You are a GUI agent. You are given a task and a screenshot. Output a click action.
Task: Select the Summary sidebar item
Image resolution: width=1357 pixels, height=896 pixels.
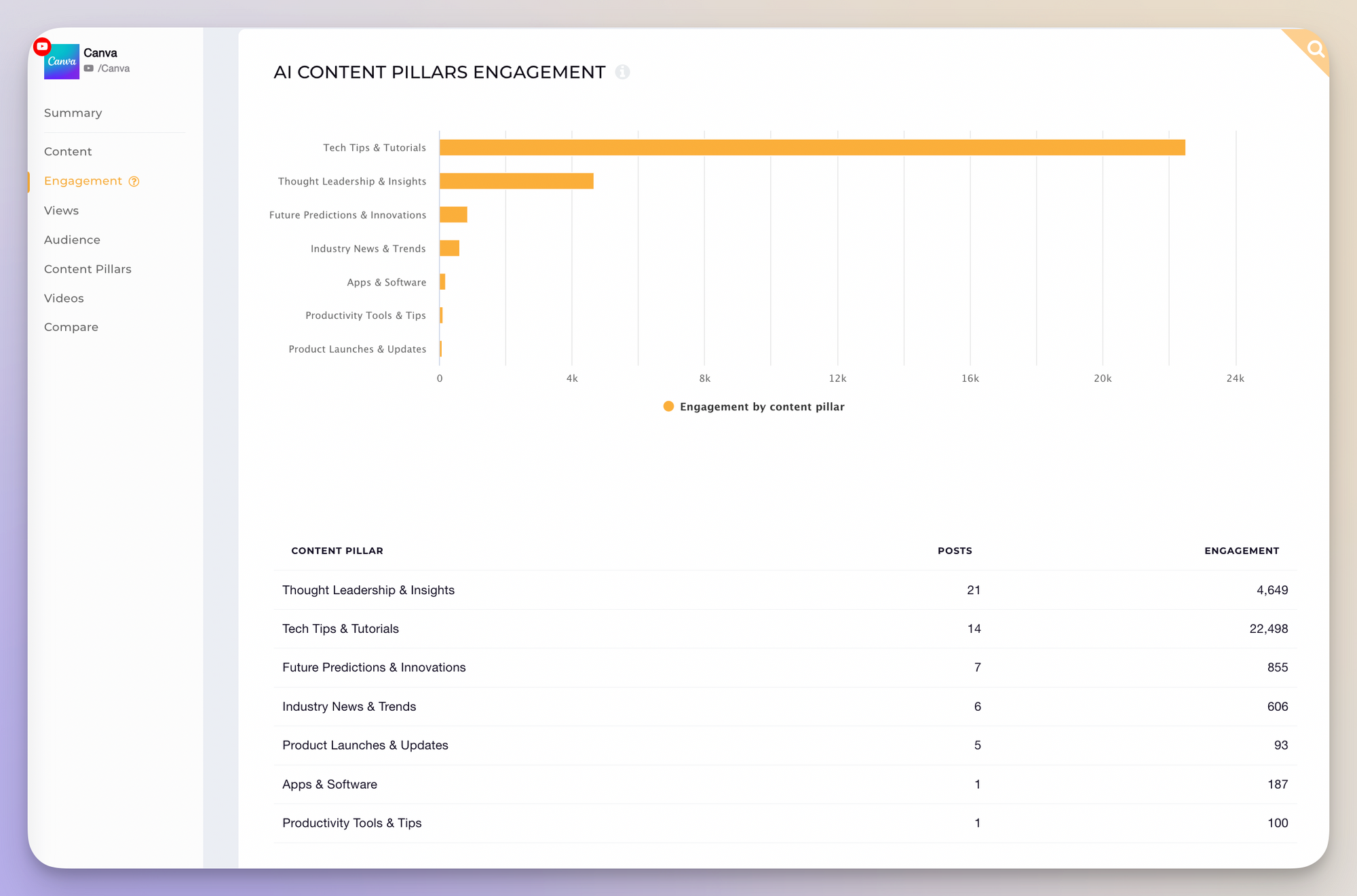[x=73, y=112]
